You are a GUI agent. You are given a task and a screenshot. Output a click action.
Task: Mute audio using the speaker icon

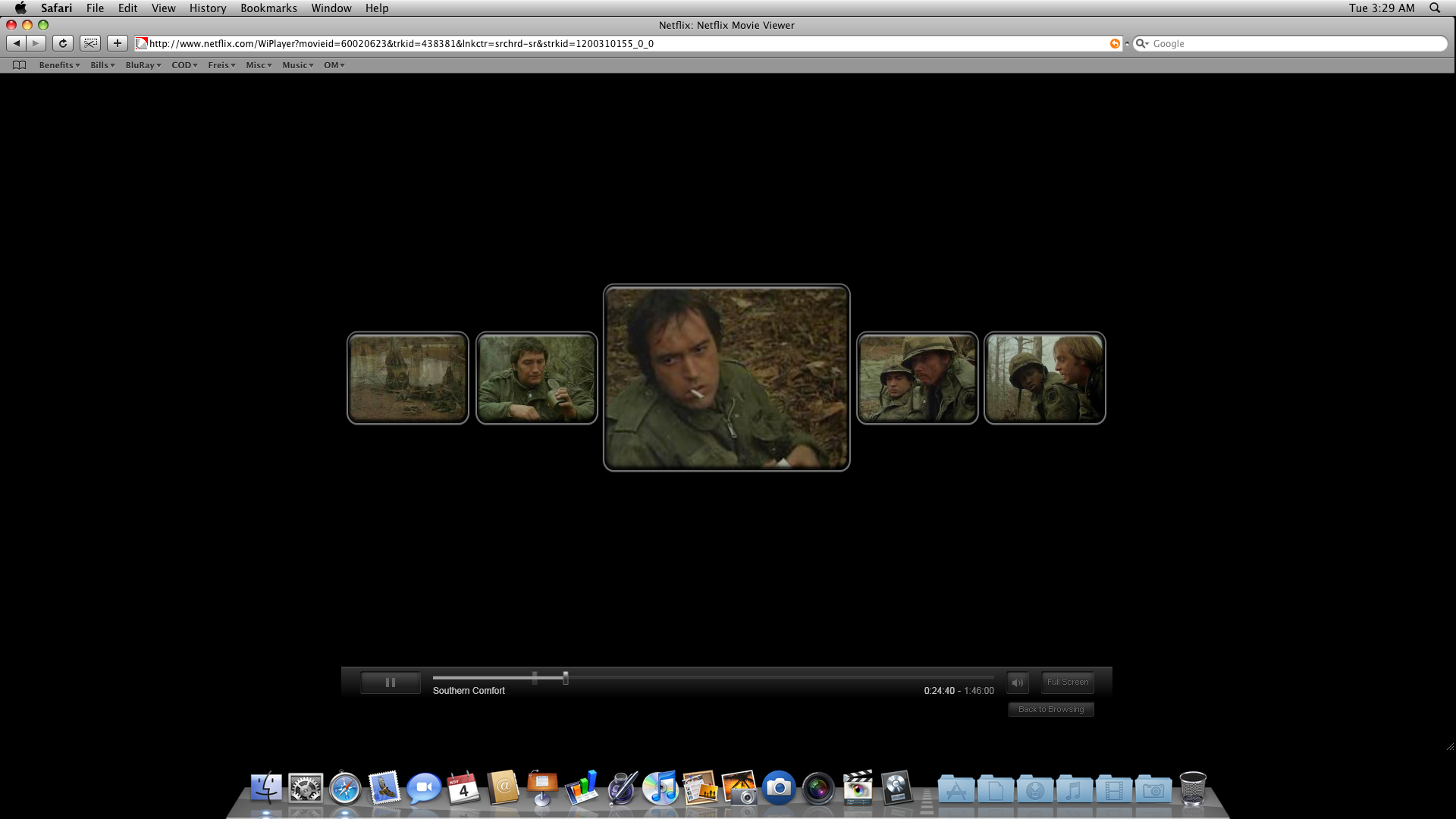click(x=1017, y=682)
